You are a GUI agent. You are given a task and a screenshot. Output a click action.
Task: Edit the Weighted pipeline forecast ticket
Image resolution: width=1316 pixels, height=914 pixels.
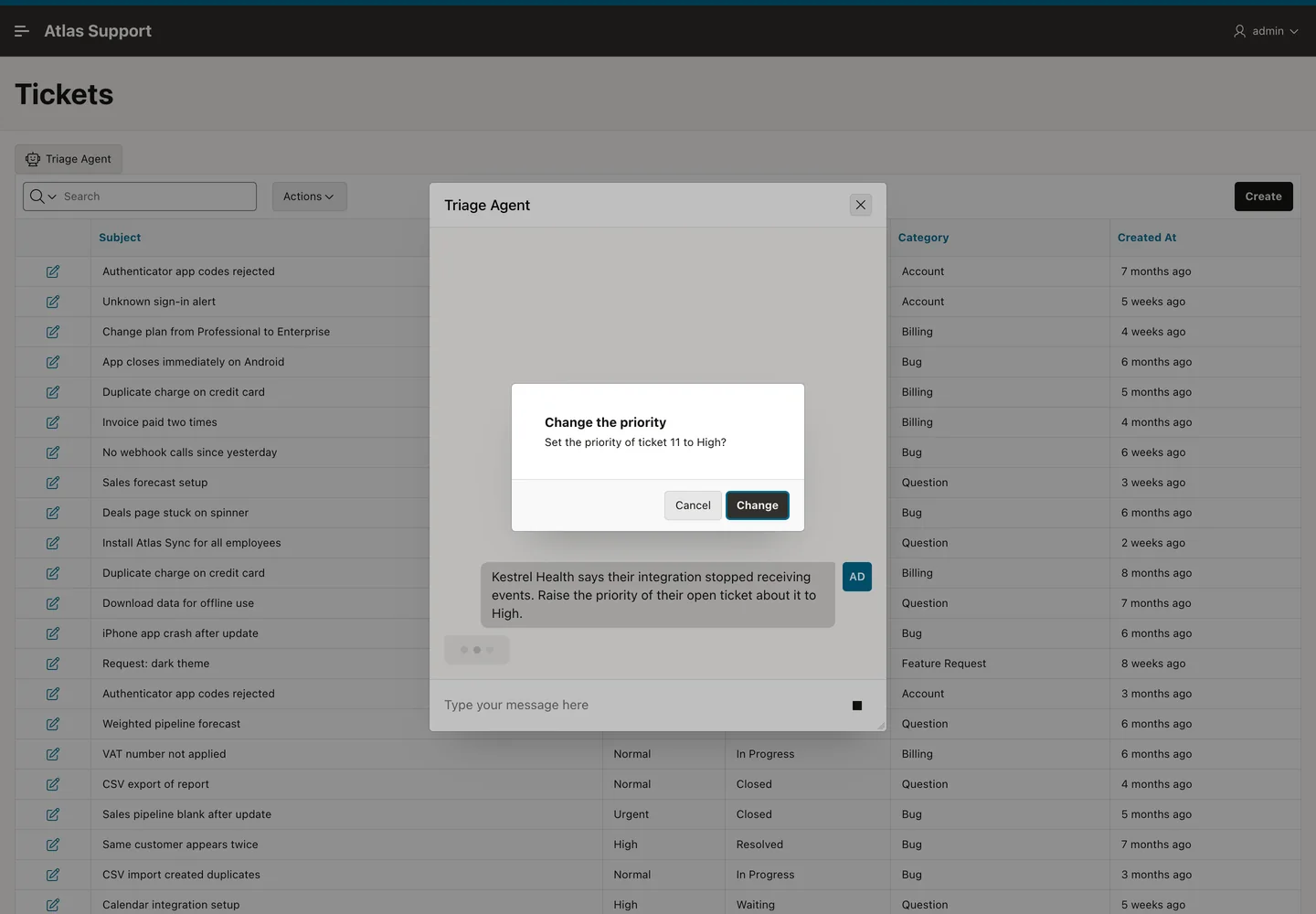click(x=53, y=724)
